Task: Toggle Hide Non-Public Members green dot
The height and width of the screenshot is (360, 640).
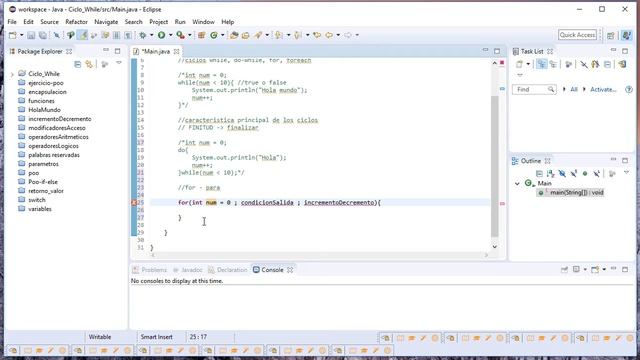Action: click(585, 173)
